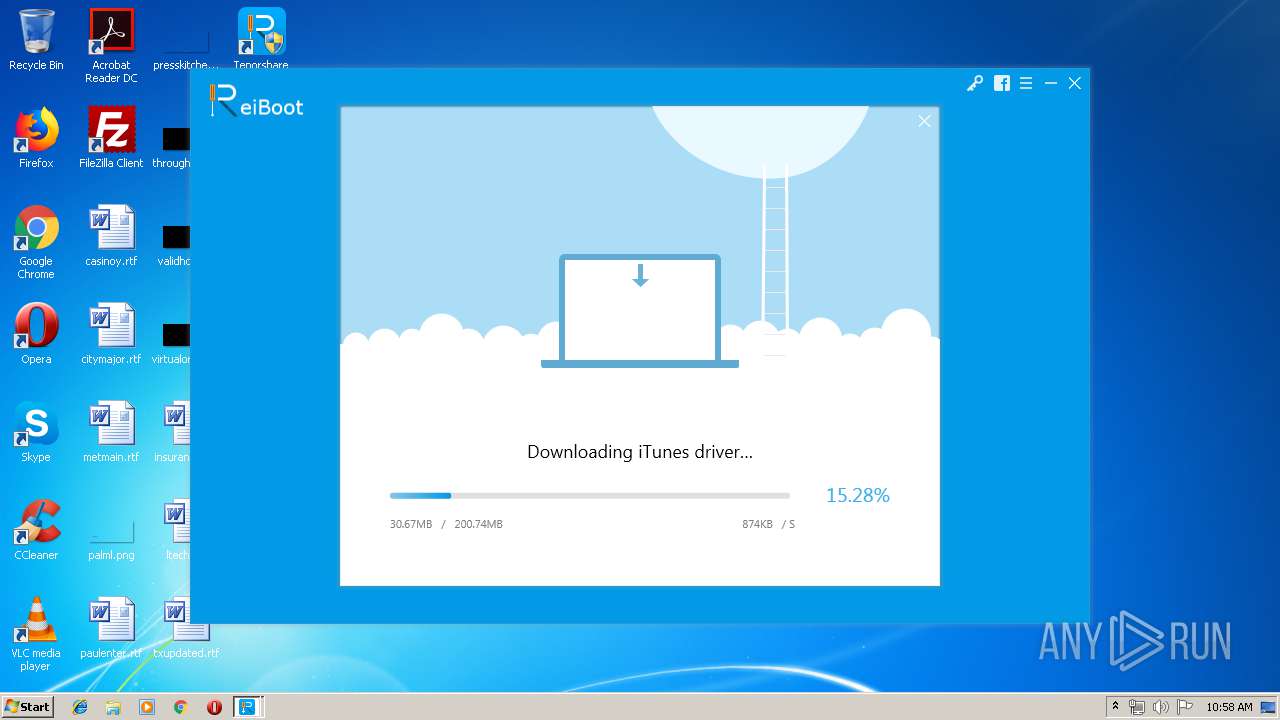The image size is (1280, 720).
Task: Open Windows Explorer from taskbar
Action: (113, 707)
